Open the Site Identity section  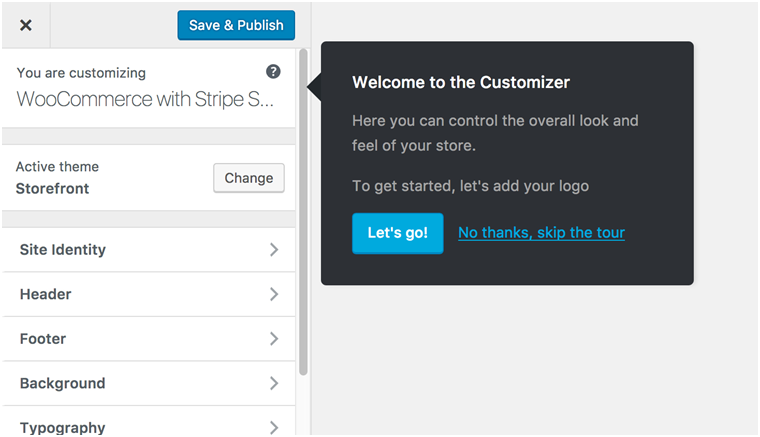click(x=148, y=250)
